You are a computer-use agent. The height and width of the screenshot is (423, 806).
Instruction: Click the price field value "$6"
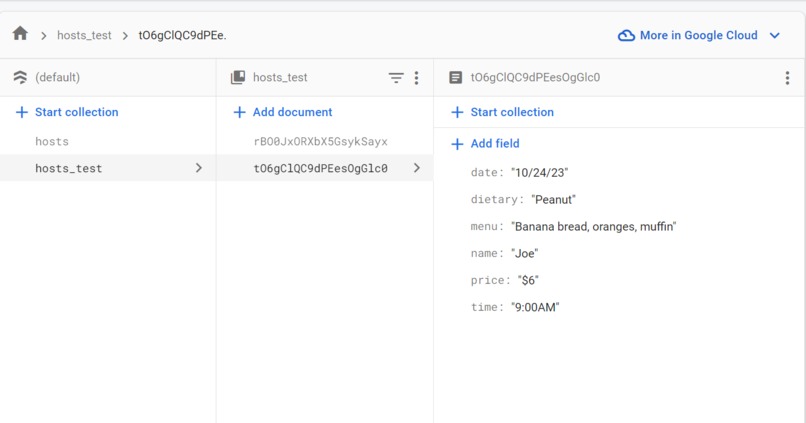click(528, 280)
